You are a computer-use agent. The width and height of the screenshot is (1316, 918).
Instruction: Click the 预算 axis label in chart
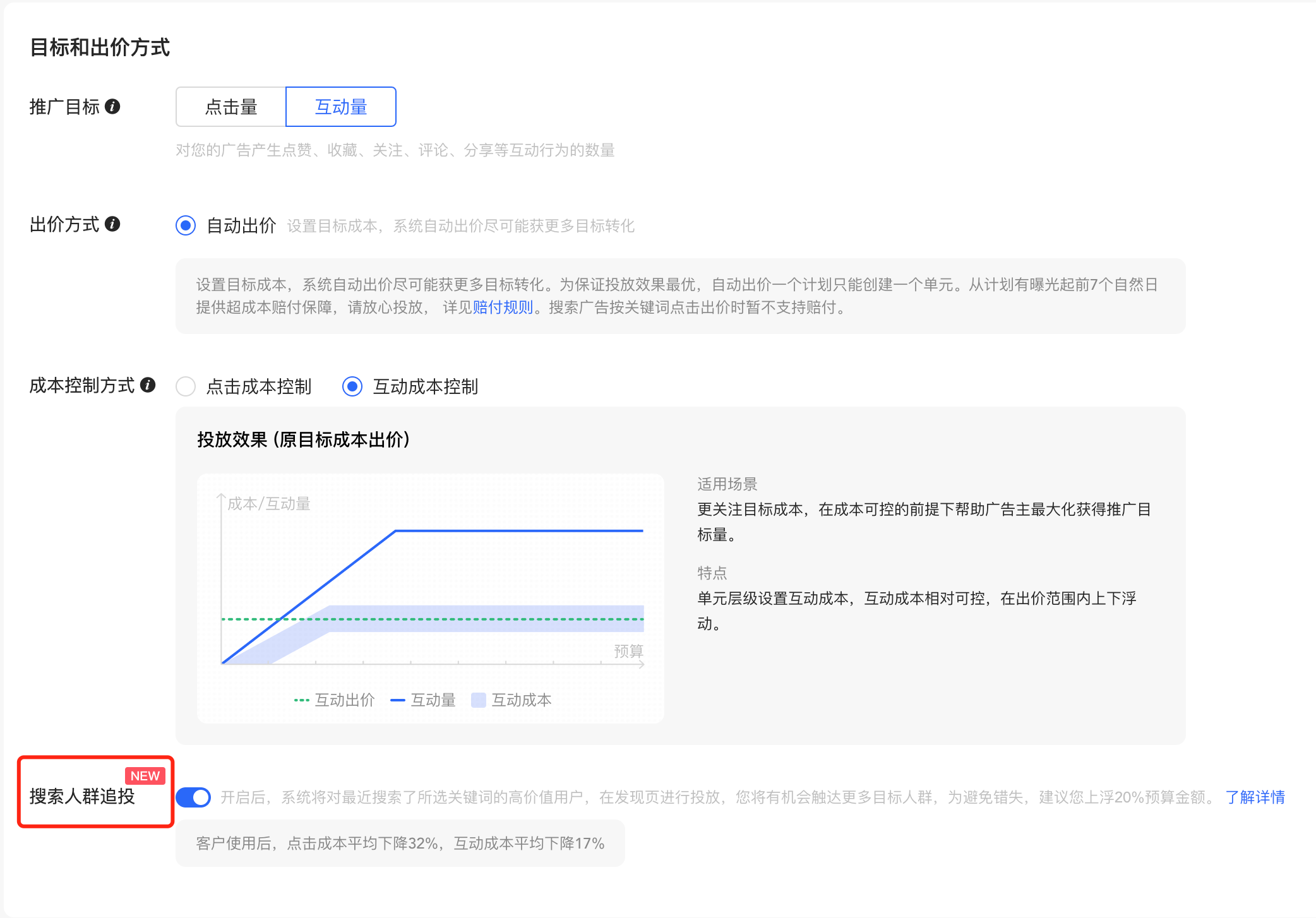click(628, 651)
